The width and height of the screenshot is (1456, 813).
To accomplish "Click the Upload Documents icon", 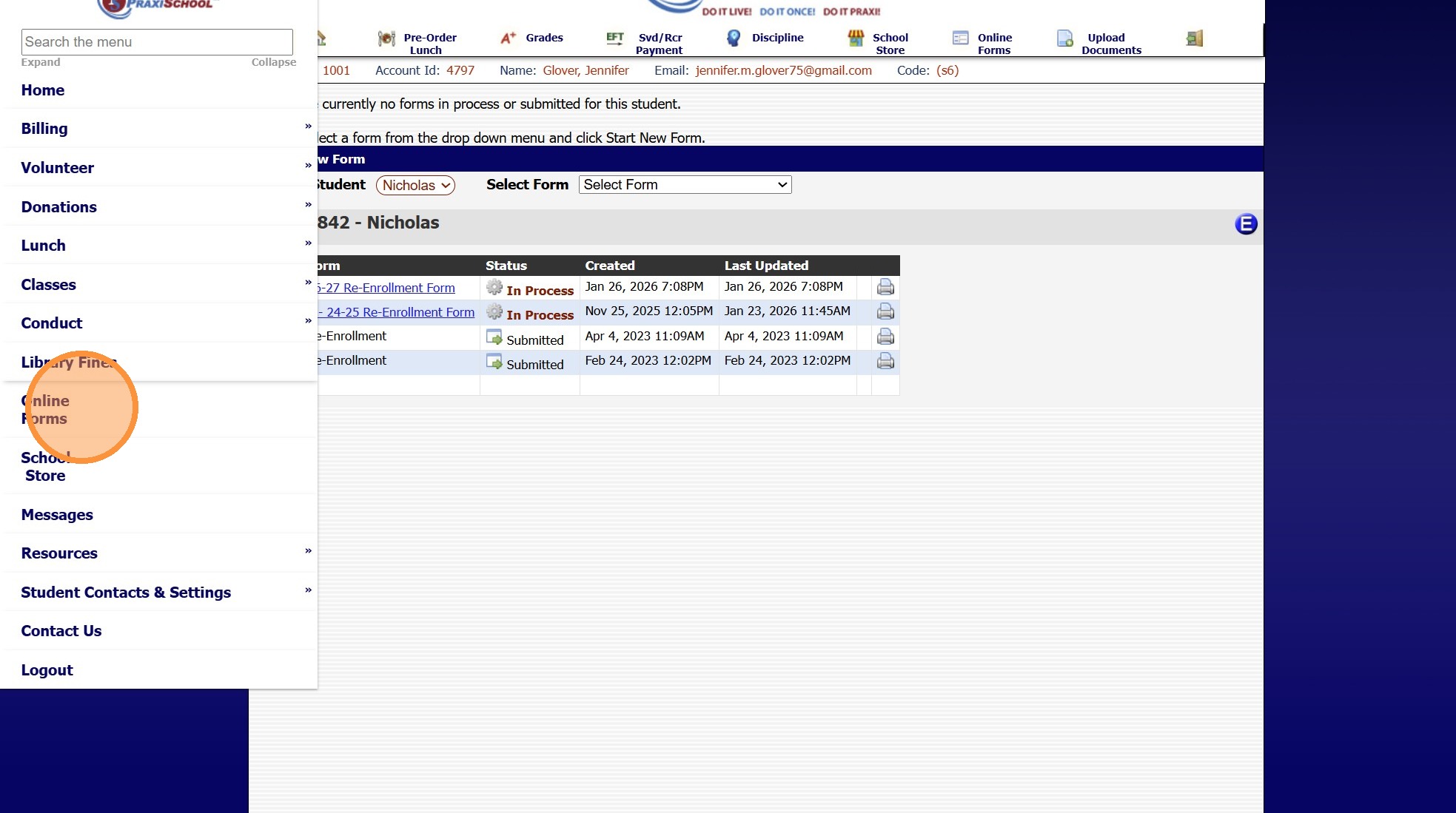I will [1064, 38].
